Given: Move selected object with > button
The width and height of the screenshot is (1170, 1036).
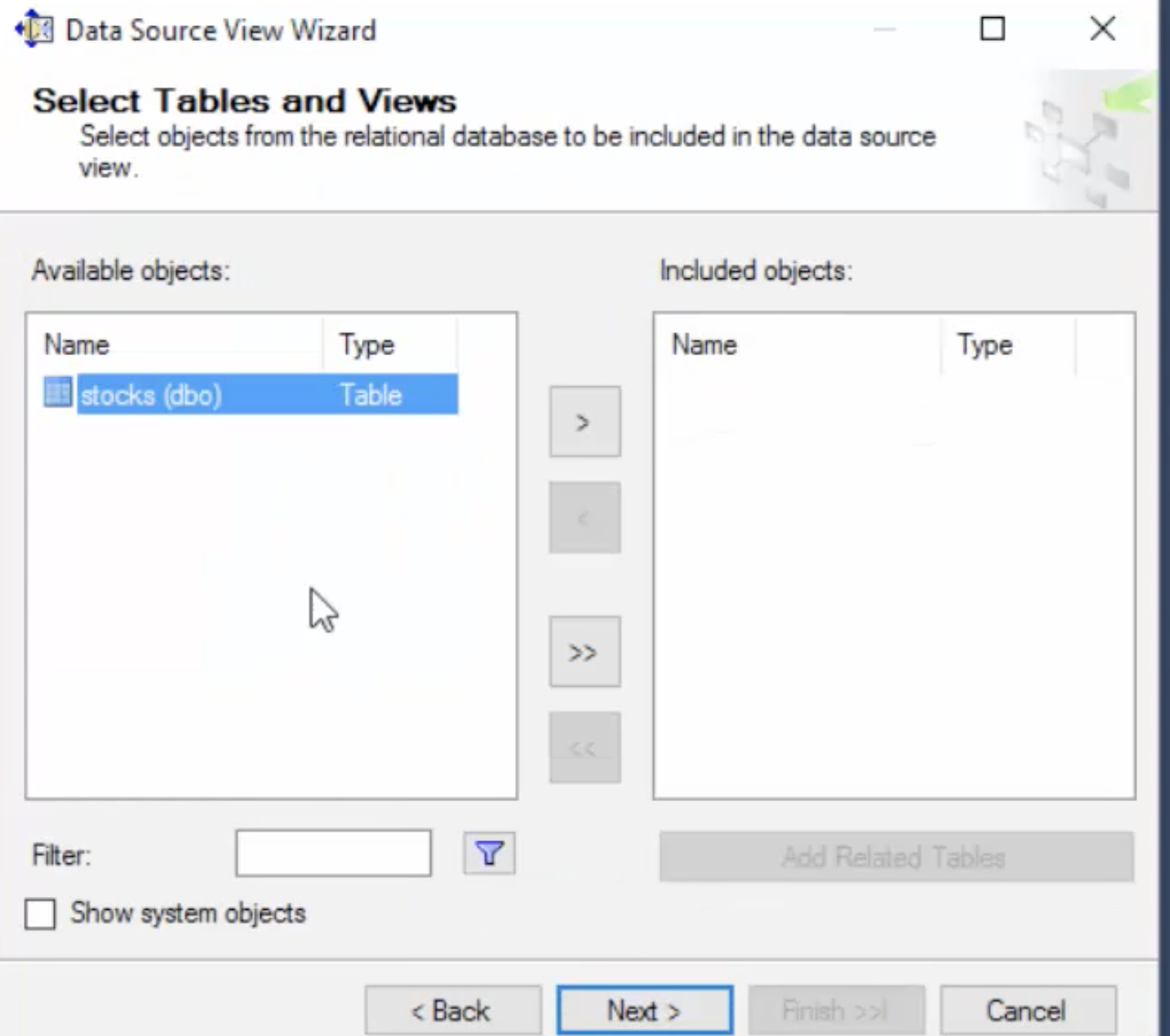Looking at the screenshot, I should tap(584, 422).
